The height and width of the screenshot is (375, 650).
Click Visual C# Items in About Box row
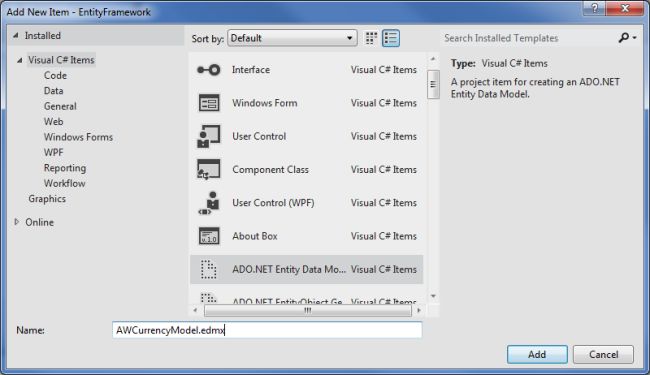pos(383,236)
